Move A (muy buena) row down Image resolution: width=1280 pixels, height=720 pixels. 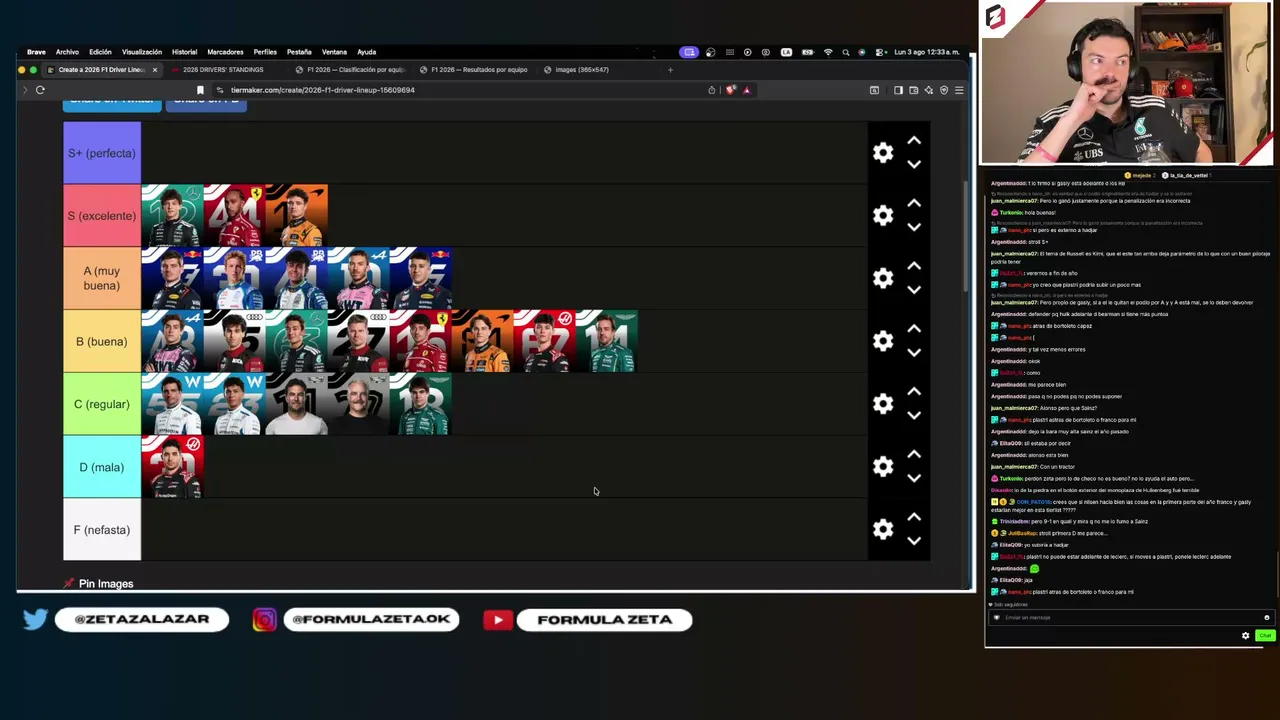(914, 290)
